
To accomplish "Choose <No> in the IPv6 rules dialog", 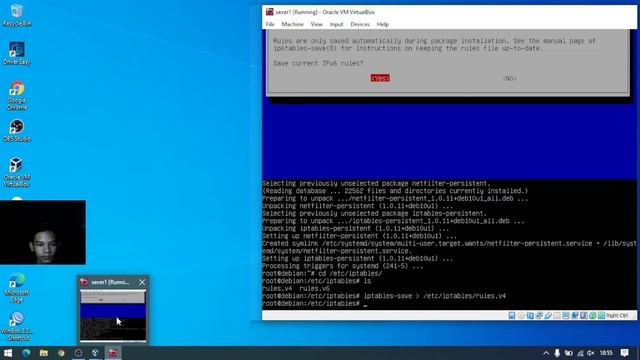I will pyautogui.click(x=509, y=78).
